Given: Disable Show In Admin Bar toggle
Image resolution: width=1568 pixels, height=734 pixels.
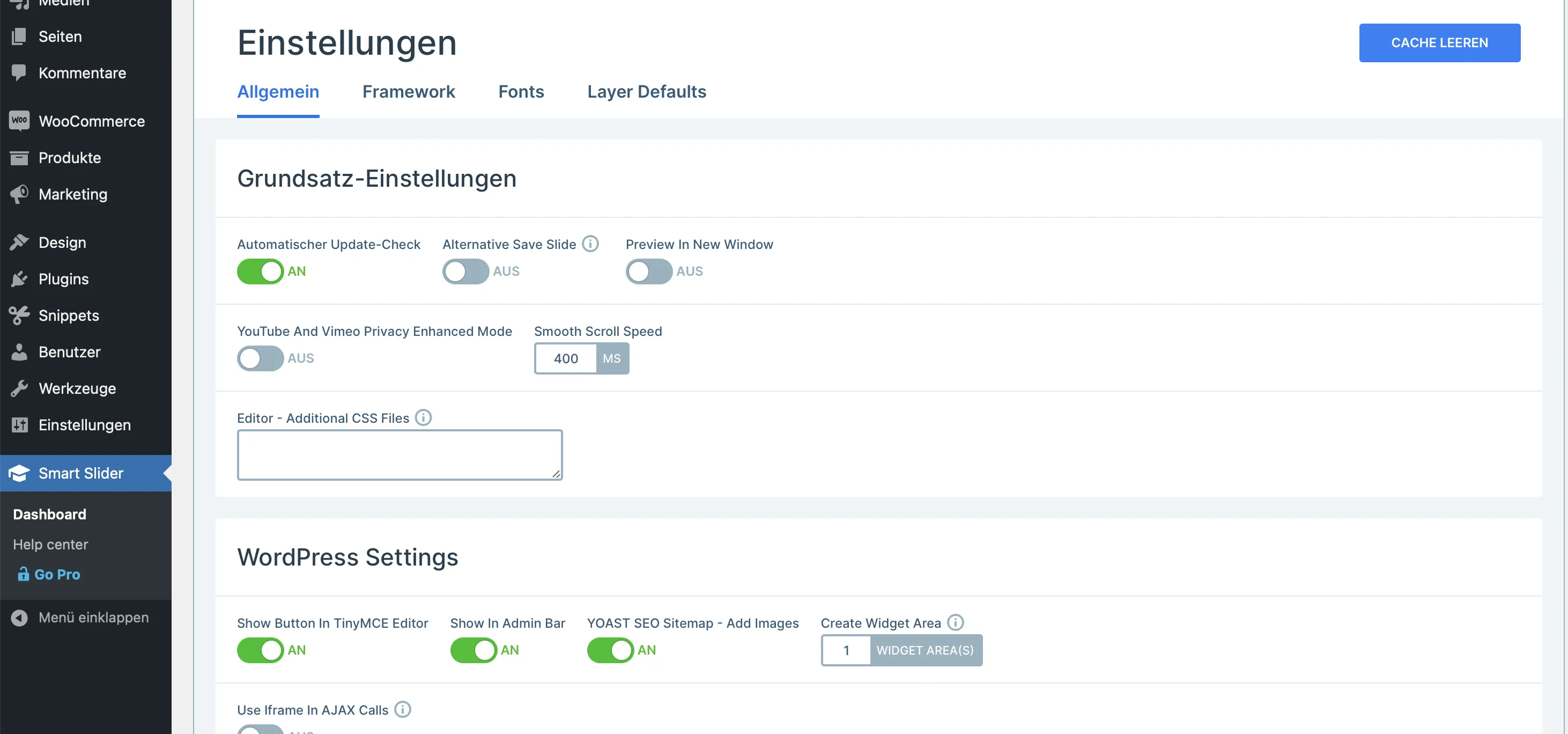Looking at the screenshot, I should tap(474, 650).
